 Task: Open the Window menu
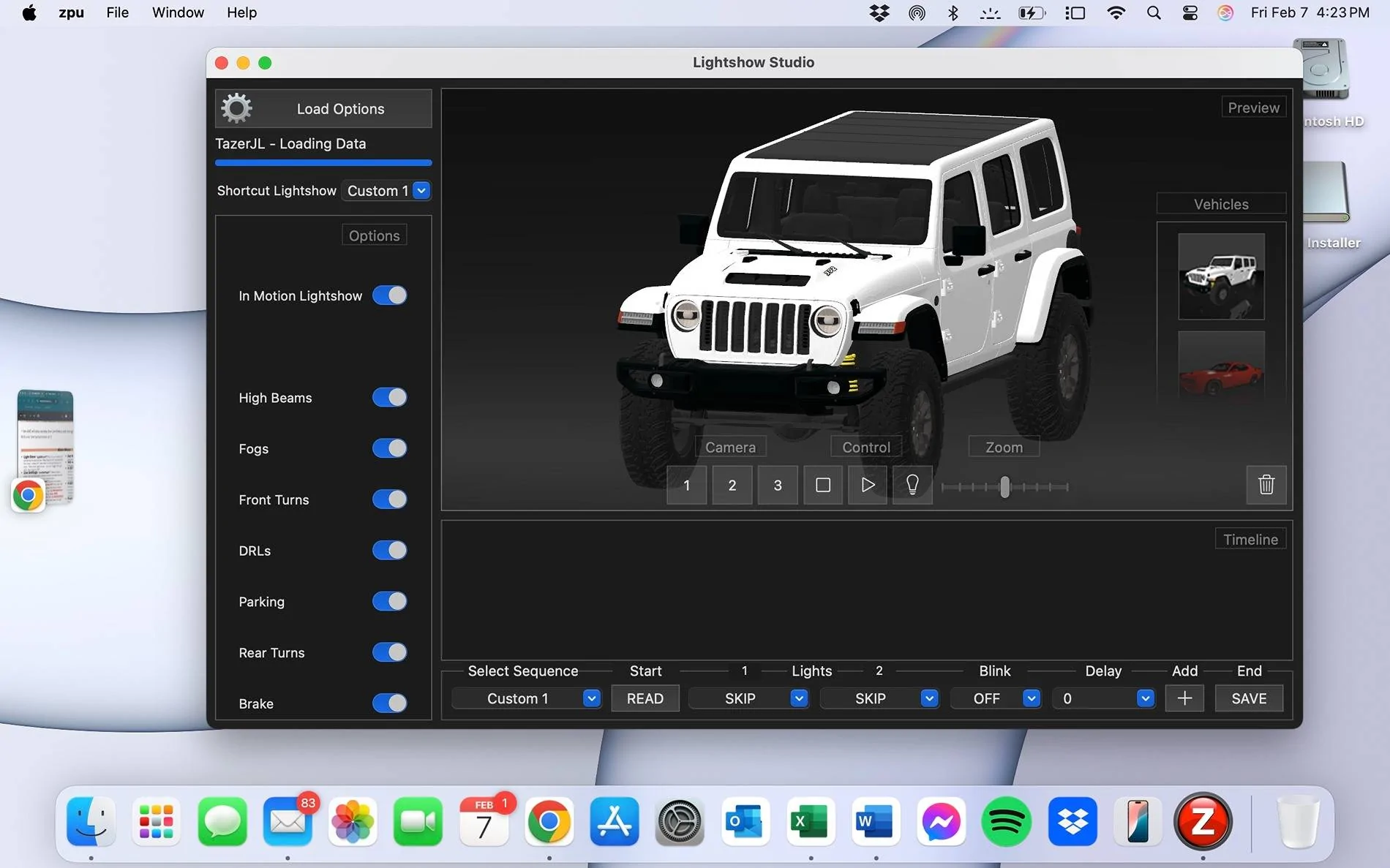point(178,12)
